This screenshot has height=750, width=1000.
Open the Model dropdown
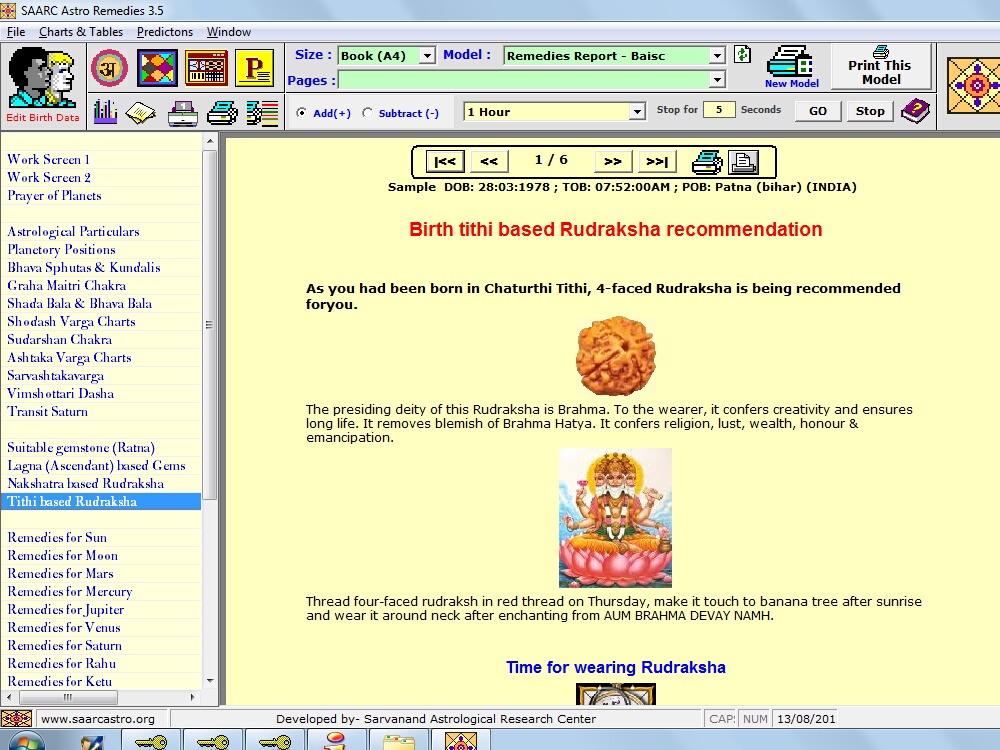(x=717, y=56)
